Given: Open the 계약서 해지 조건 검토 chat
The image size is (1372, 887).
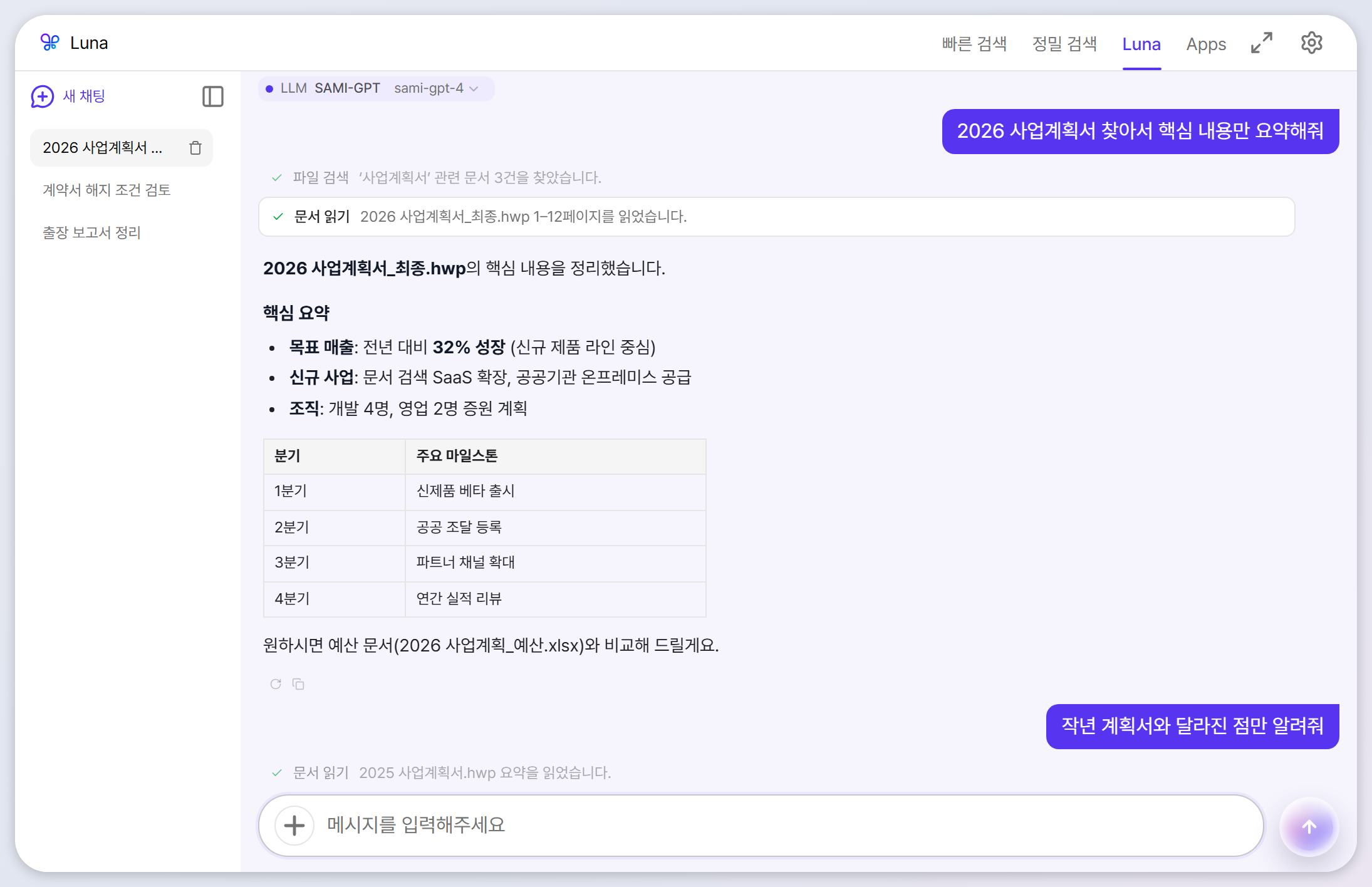Looking at the screenshot, I should (107, 190).
